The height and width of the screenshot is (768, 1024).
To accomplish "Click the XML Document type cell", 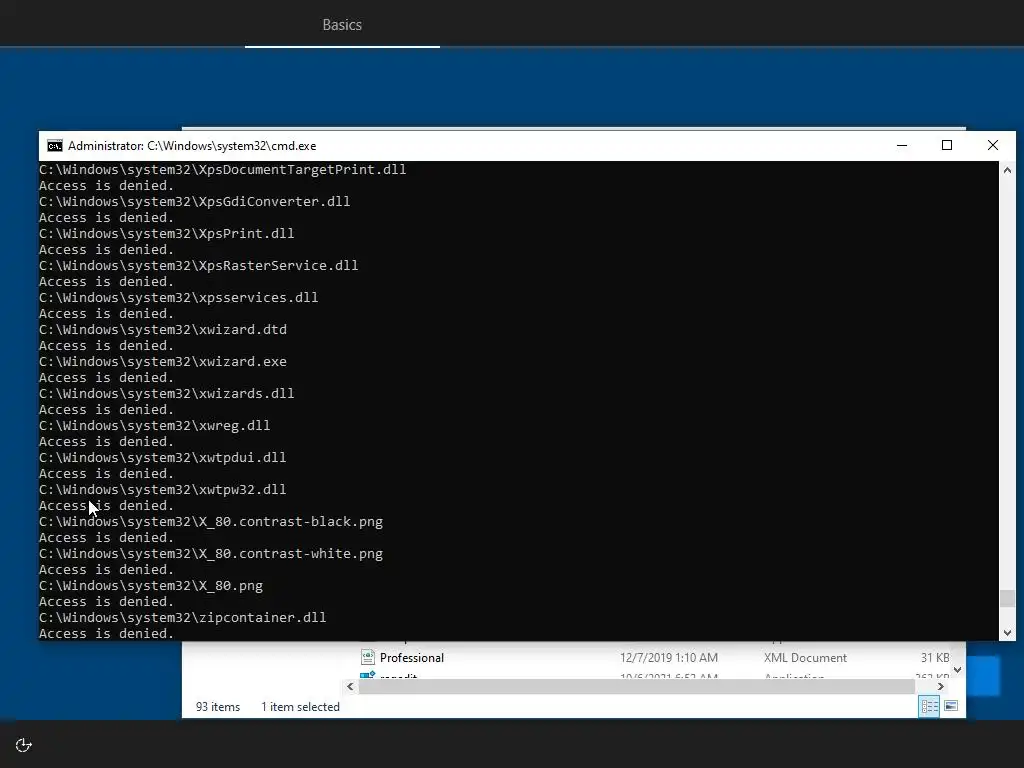I will pyautogui.click(x=805, y=658).
